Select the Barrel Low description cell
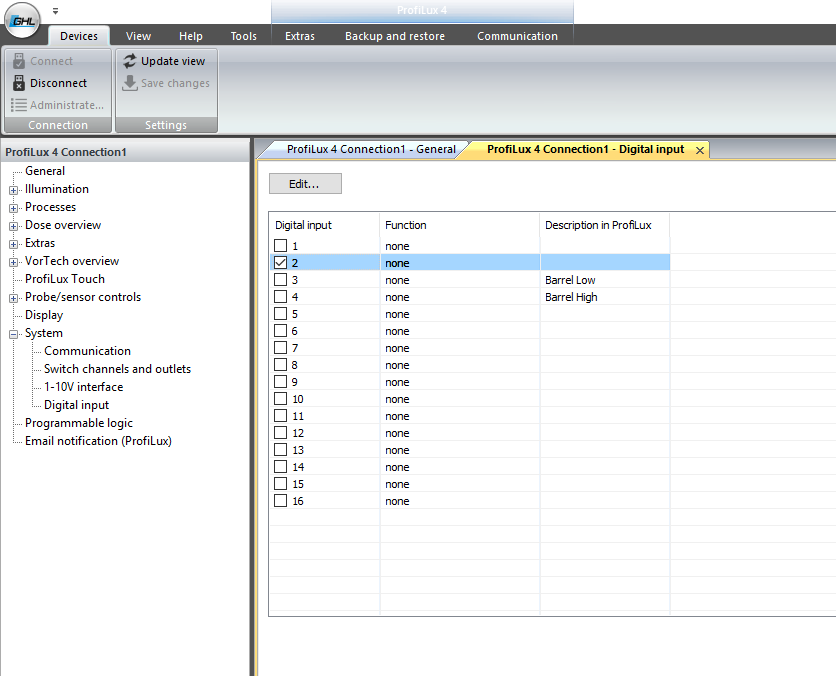The height and width of the screenshot is (676, 836). coord(605,280)
